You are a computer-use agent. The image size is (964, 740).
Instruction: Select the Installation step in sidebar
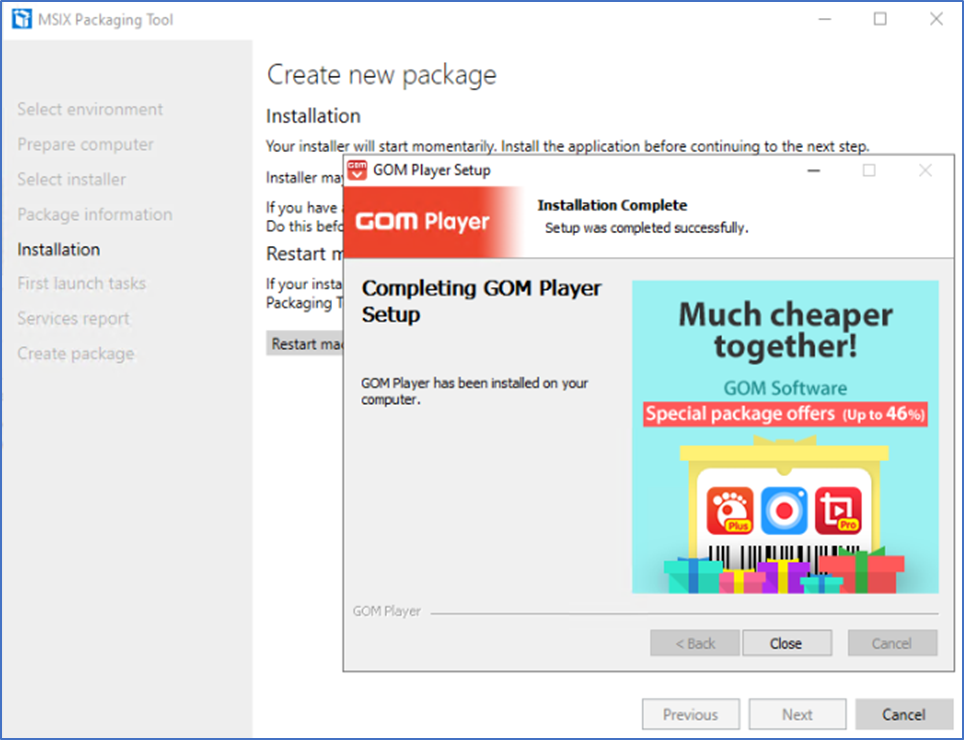pyautogui.click(x=58, y=250)
